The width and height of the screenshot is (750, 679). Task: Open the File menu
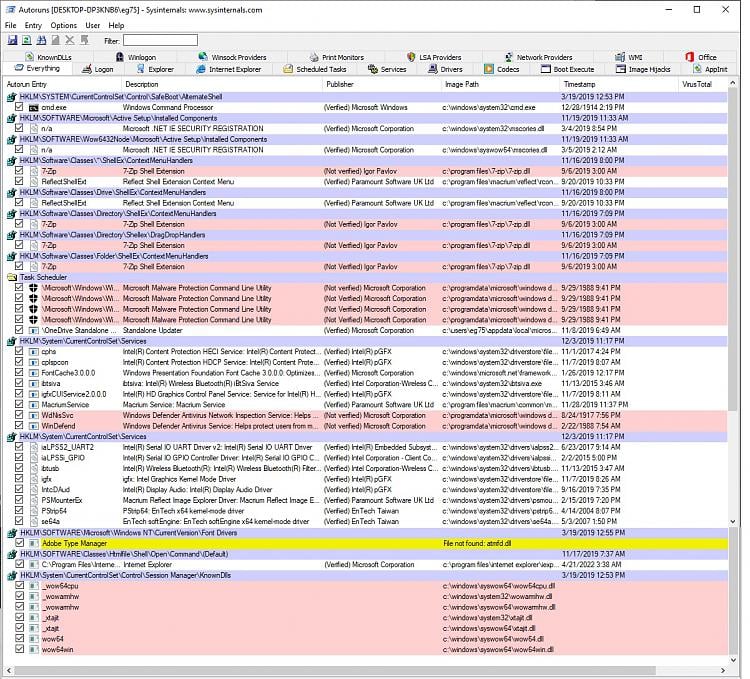pyautogui.click(x=11, y=25)
